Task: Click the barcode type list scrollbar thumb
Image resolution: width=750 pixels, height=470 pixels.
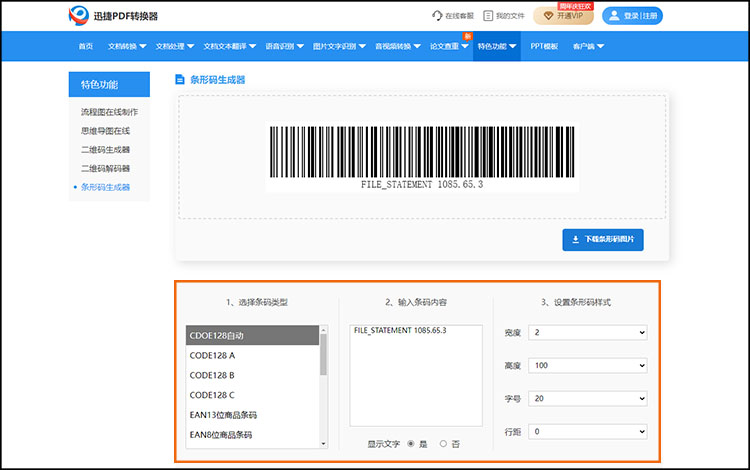Action: [323, 354]
